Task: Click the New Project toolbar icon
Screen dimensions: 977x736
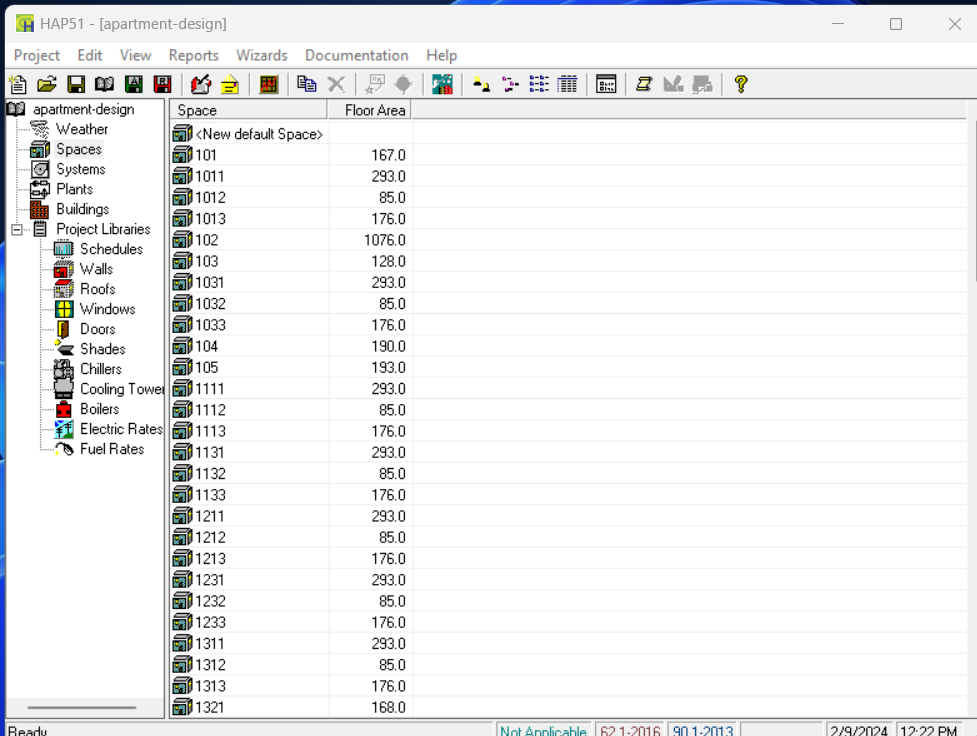Action: click(x=18, y=85)
